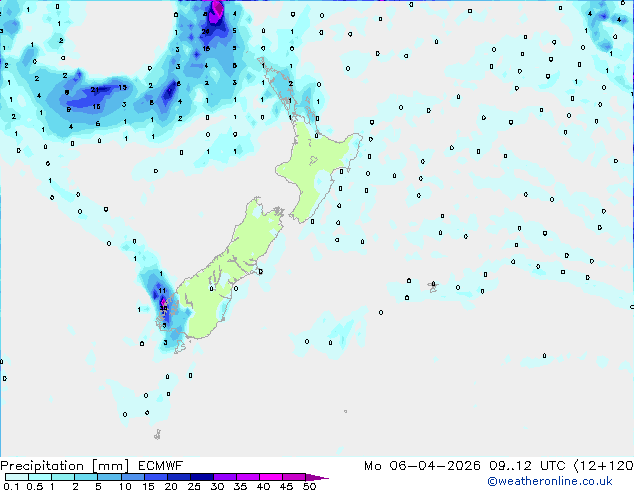Screen dimensions: 634x490
Task: Click the 45–50 mm legend swatch
Action: (294, 477)
